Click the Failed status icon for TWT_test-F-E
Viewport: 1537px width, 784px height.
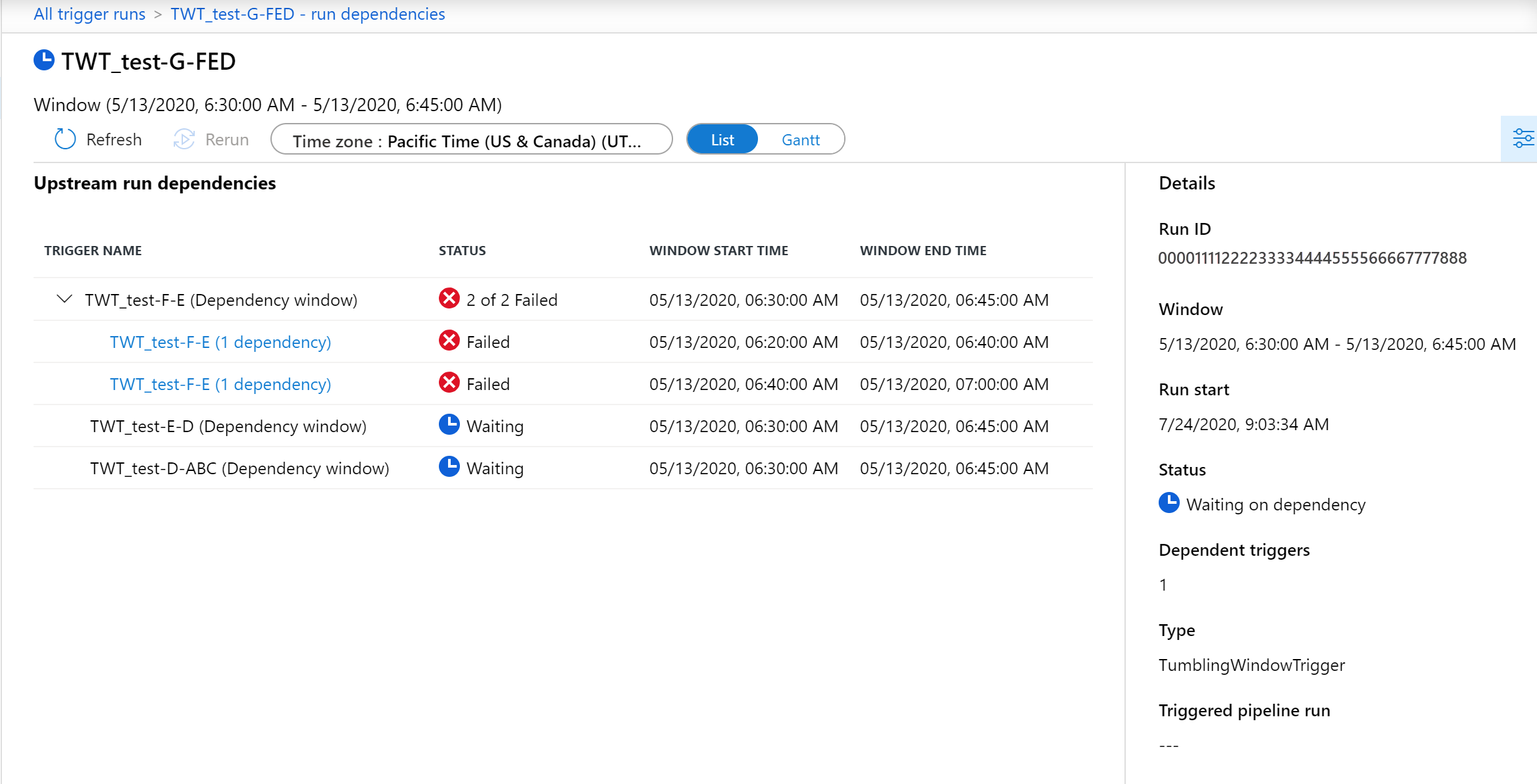click(448, 298)
